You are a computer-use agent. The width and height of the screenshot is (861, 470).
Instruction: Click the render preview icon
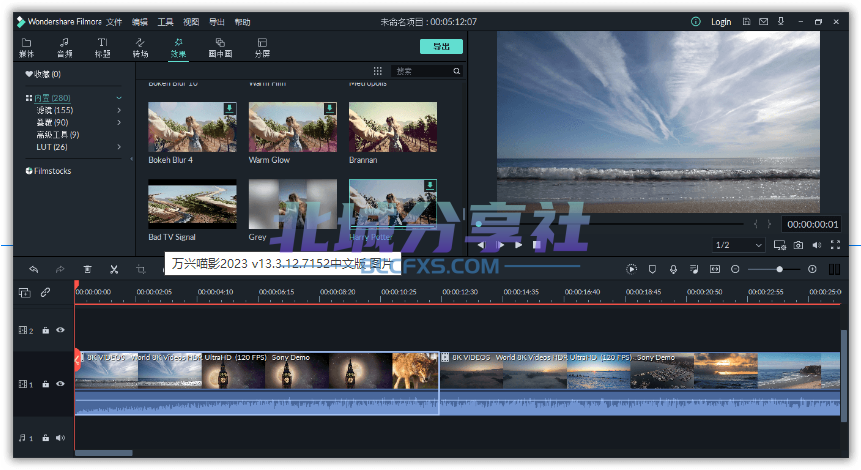(631, 269)
